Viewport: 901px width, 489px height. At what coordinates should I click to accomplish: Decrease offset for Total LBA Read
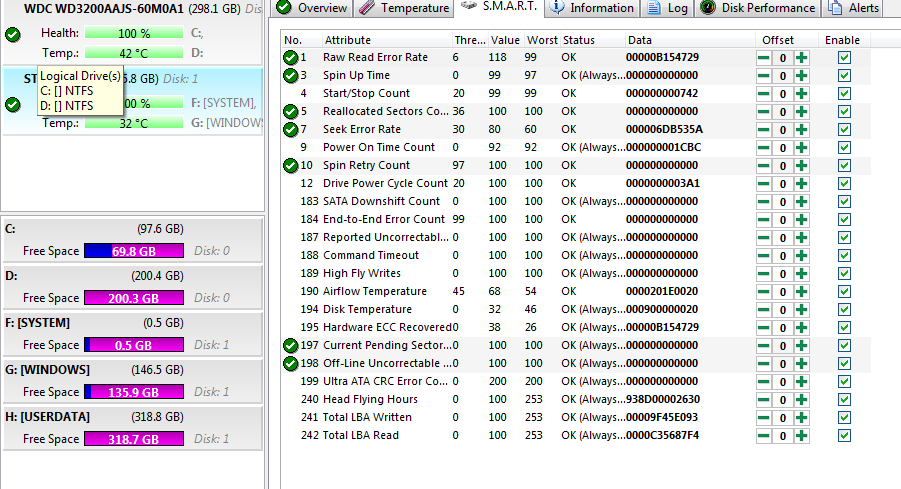(x=763, y=436)
